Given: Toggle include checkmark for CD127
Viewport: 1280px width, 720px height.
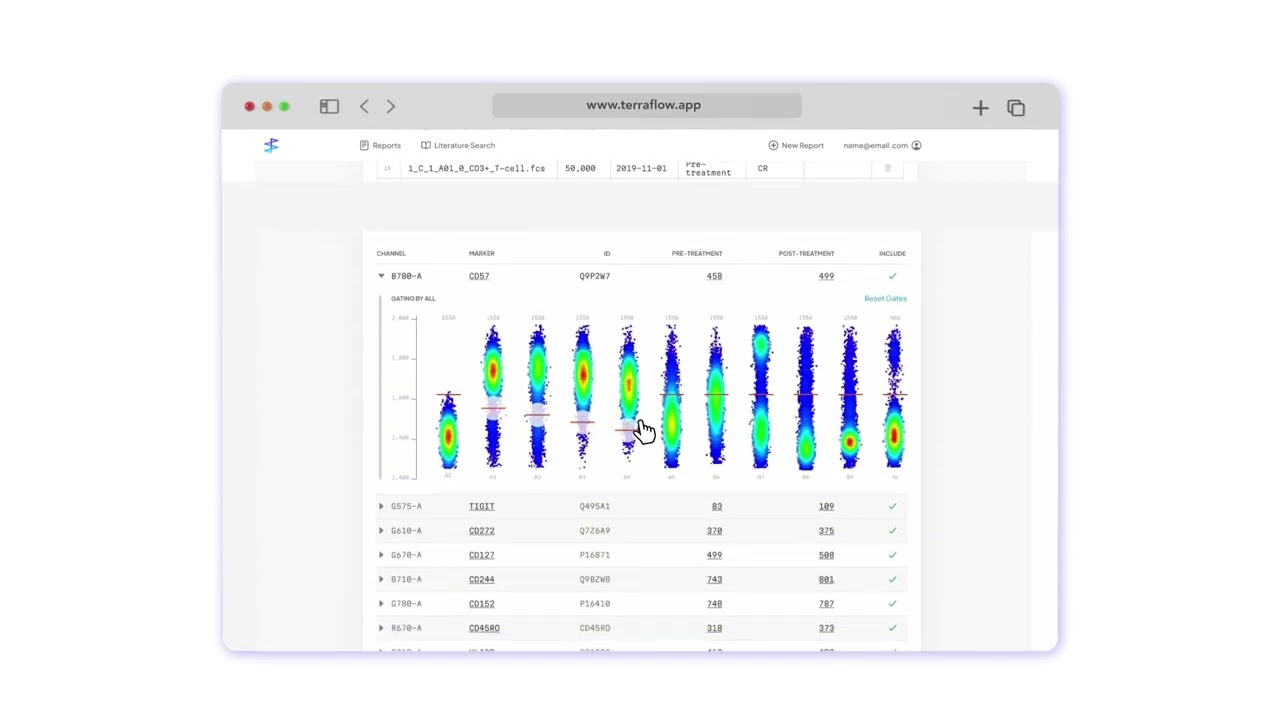Looking at the screenshot, I should click(x=892, y=555).
